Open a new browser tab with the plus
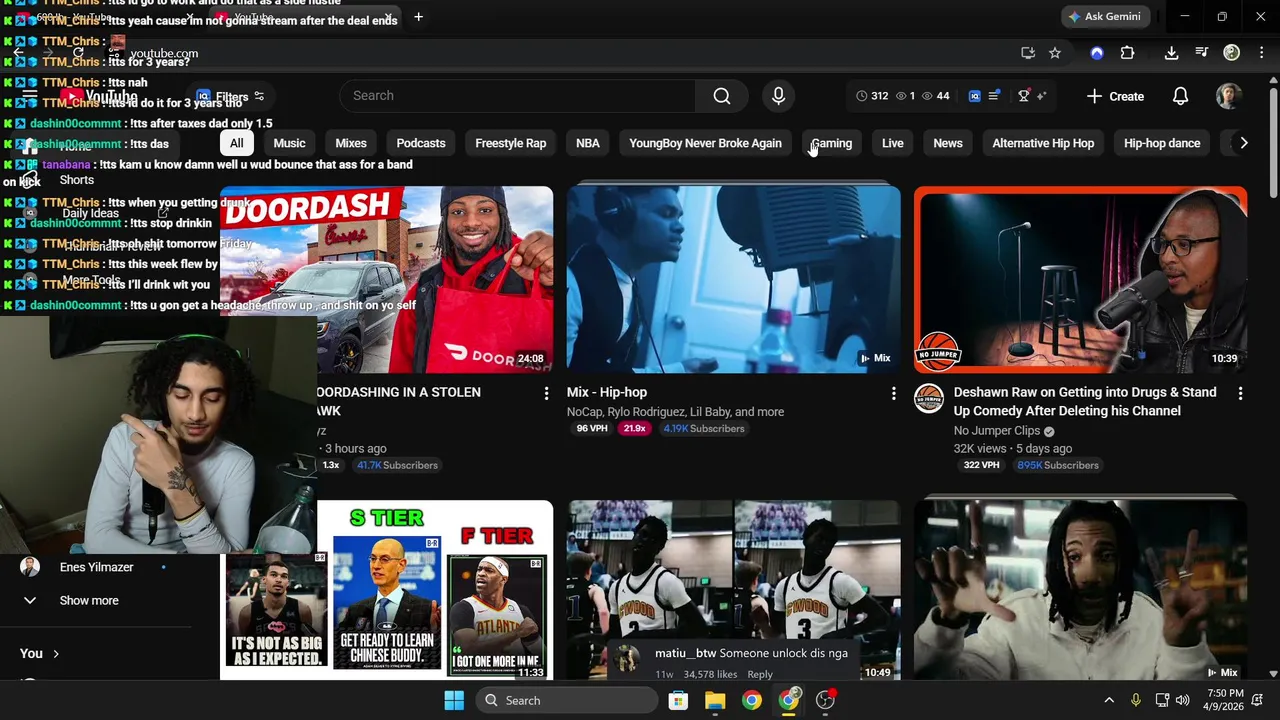 418,17
